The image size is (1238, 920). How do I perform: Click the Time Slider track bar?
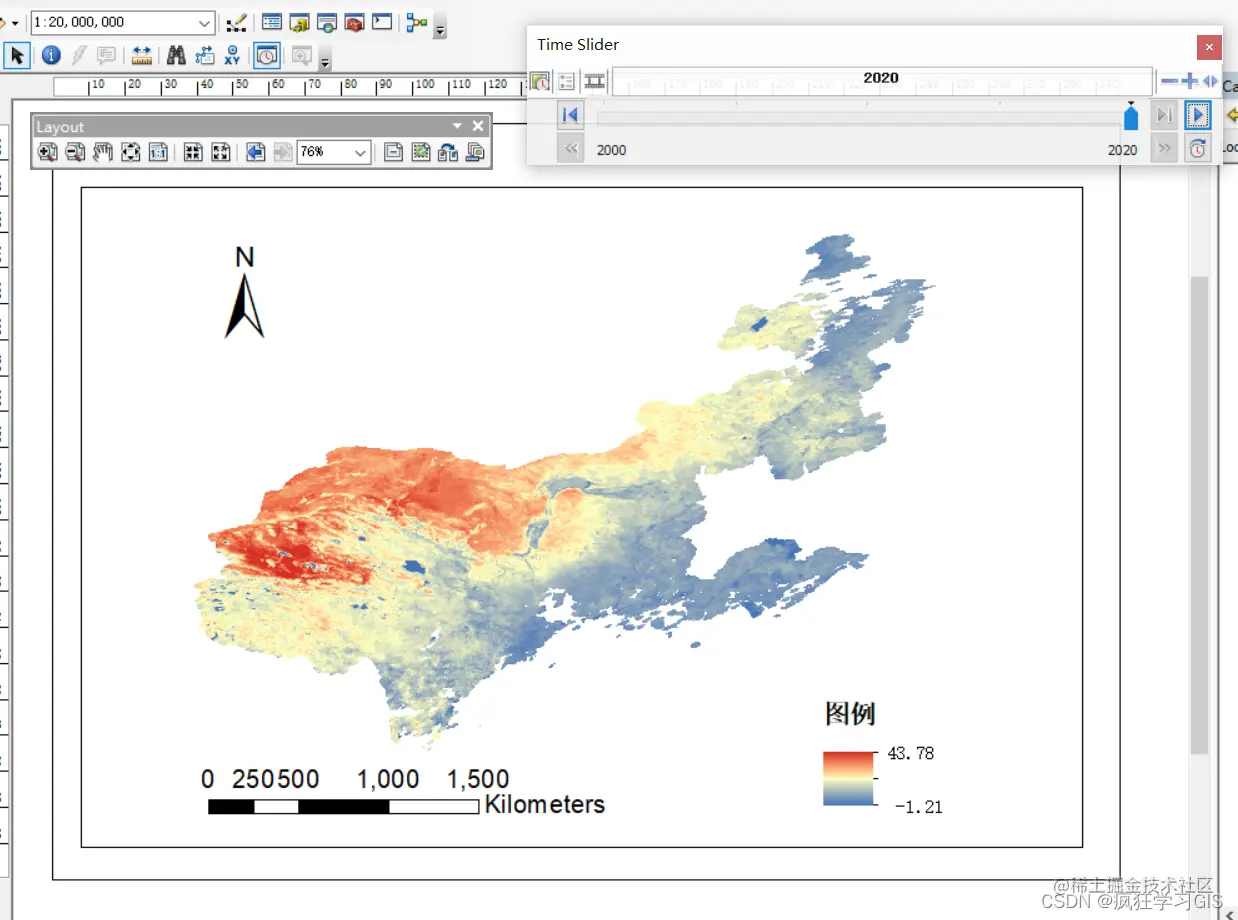860,118
